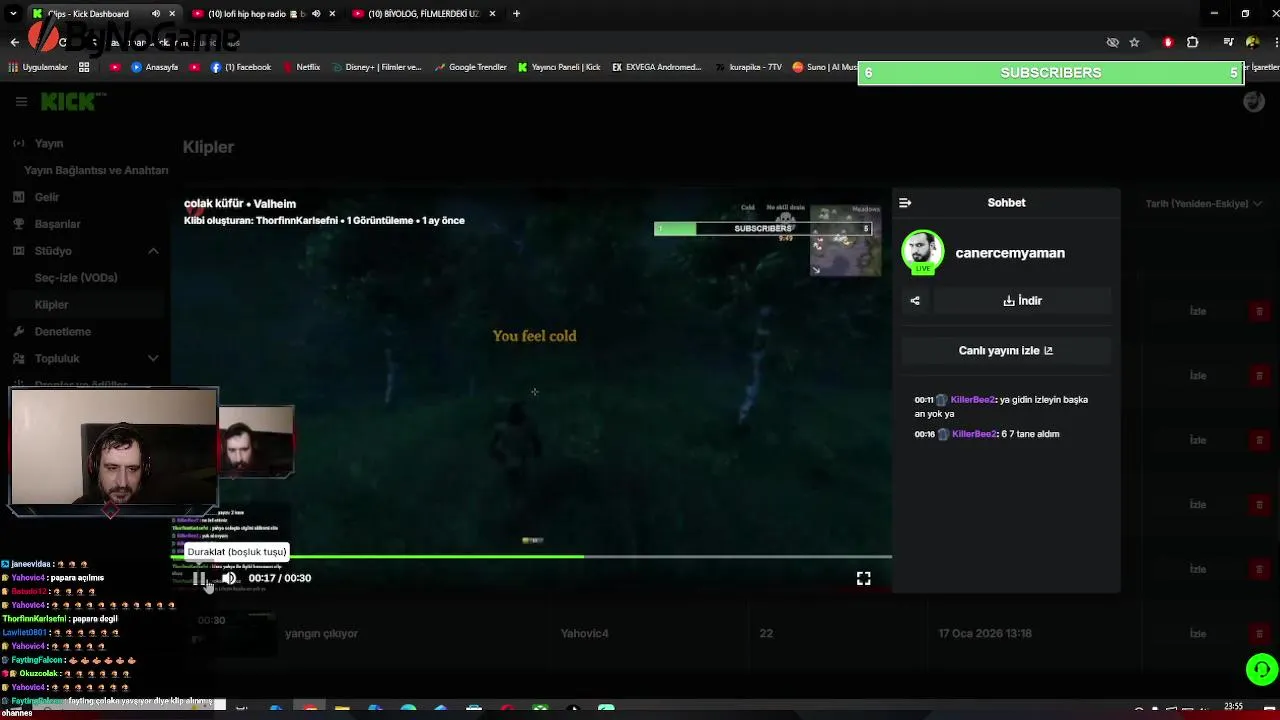Open the Başarılar sidebar item
This screenshot has height=720, width=1280.
[57, 224]
